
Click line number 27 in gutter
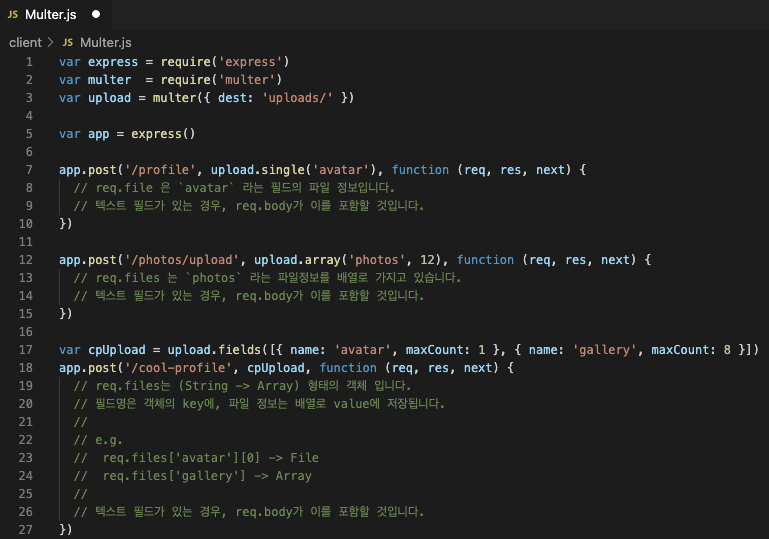(x=26, y=530)
